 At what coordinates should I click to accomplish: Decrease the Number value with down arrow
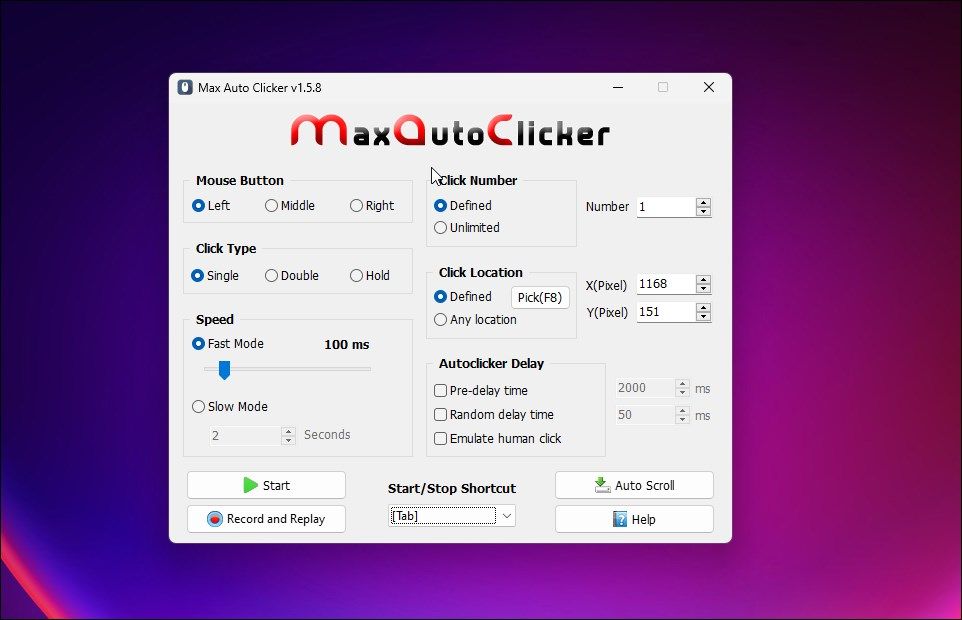704,212
